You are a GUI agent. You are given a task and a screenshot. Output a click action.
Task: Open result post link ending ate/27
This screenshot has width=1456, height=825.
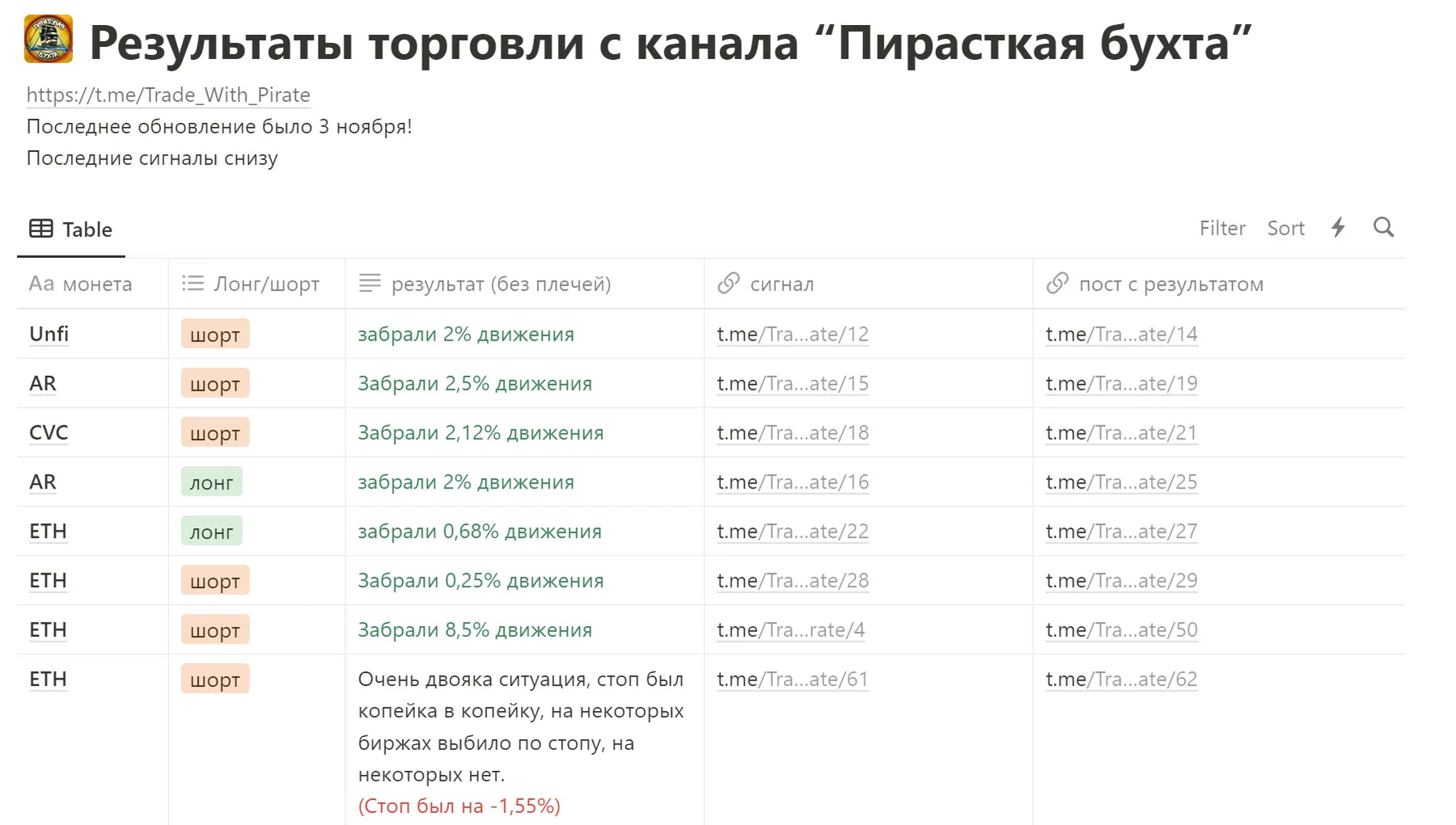[1121, 531]
